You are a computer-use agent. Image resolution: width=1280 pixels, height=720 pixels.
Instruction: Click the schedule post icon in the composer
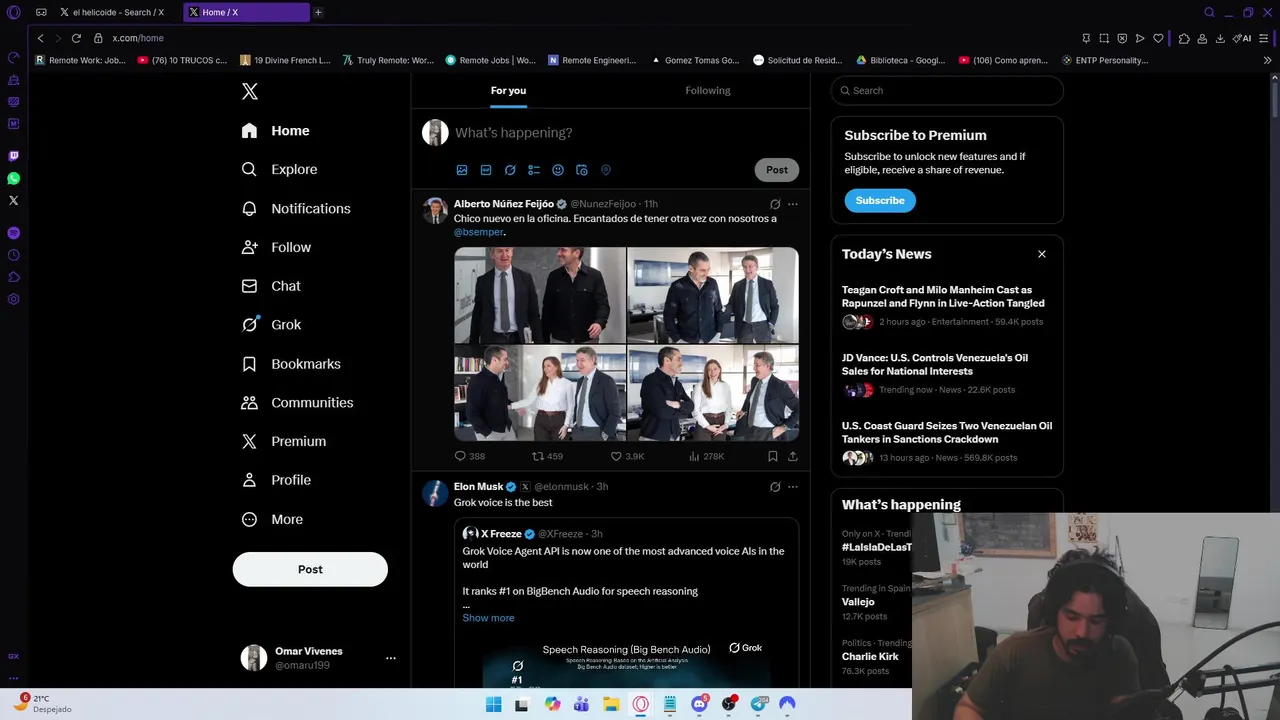(x=582, y=170)
